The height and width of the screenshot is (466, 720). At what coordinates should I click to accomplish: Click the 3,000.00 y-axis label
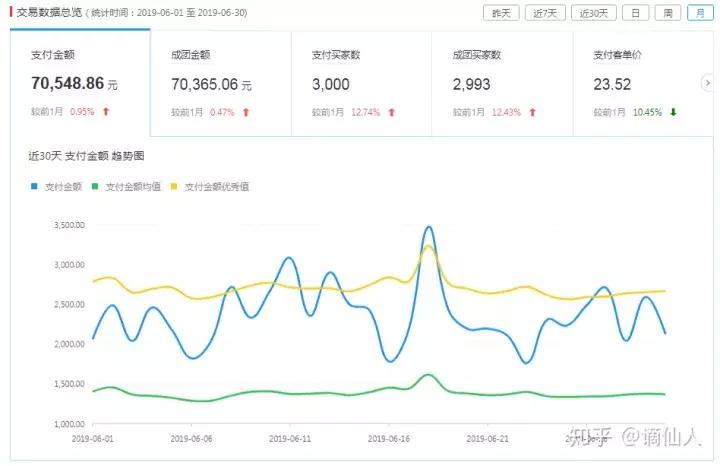(69, 265)
